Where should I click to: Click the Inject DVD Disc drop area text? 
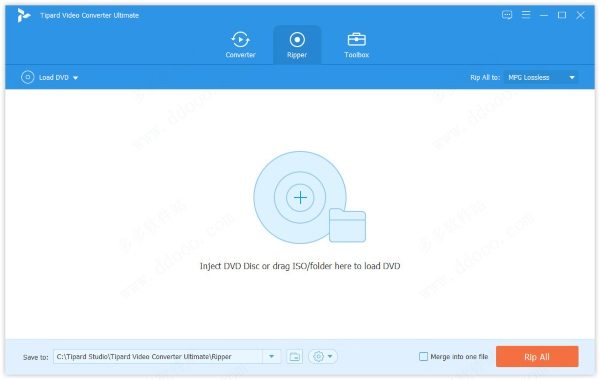click(300, 266)
